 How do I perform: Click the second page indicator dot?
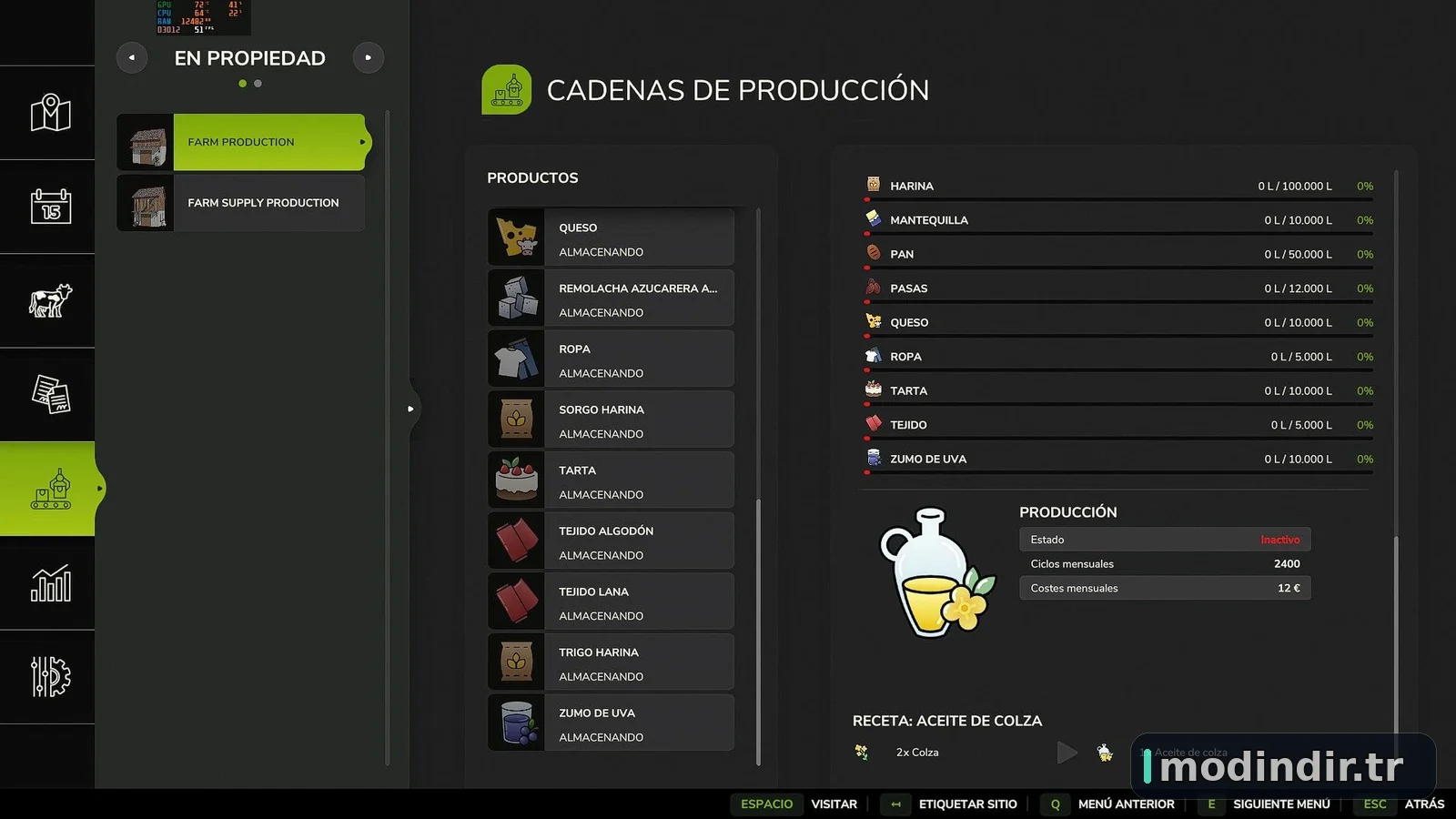(258, 84)
